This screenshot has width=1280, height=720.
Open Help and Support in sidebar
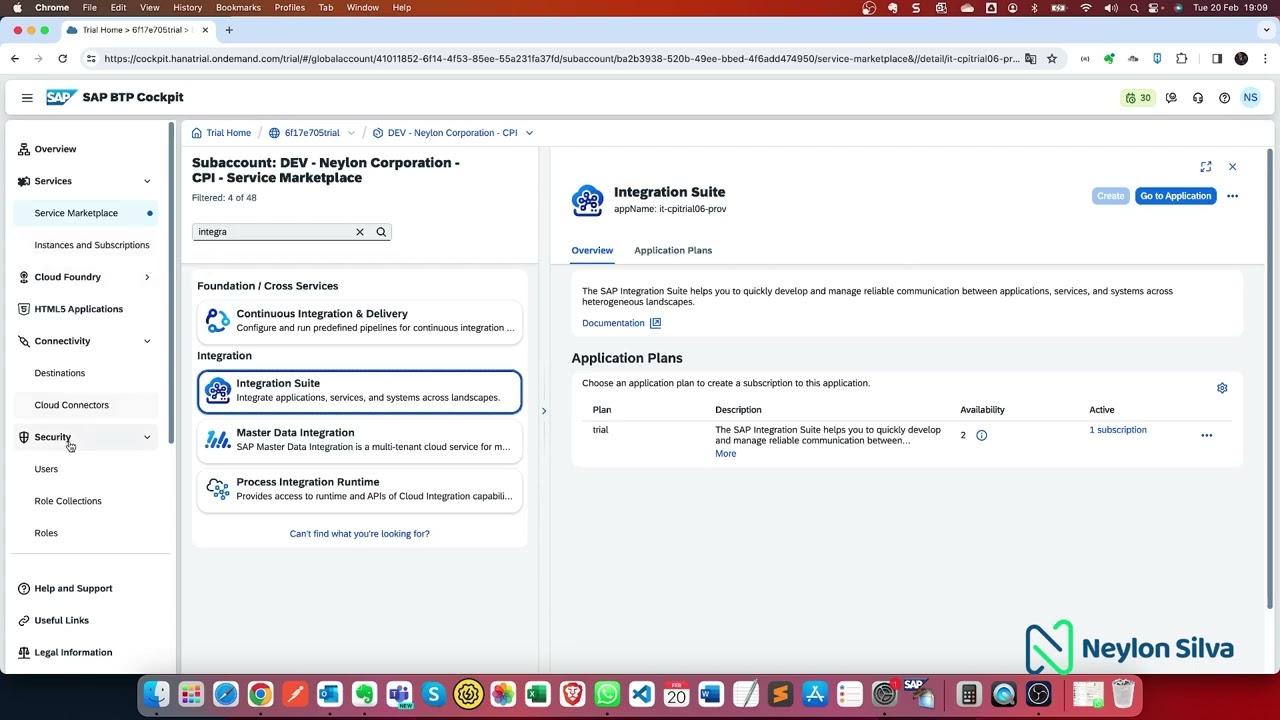click(x=73, y=588)
